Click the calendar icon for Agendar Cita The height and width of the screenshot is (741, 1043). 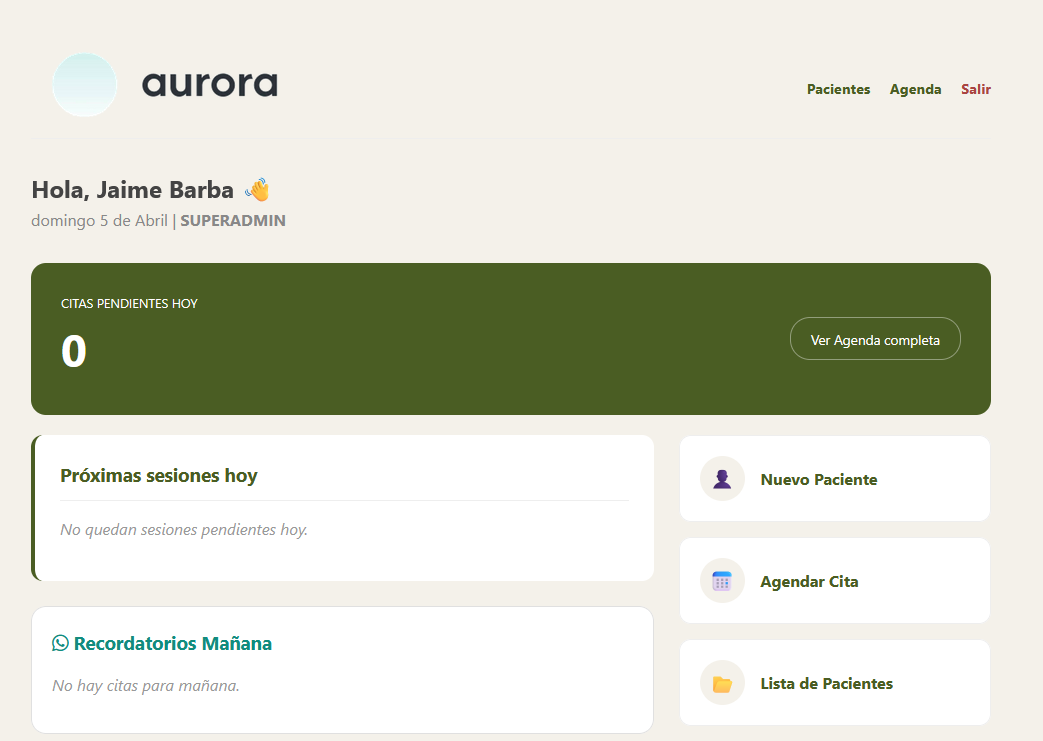coord(722,581)
